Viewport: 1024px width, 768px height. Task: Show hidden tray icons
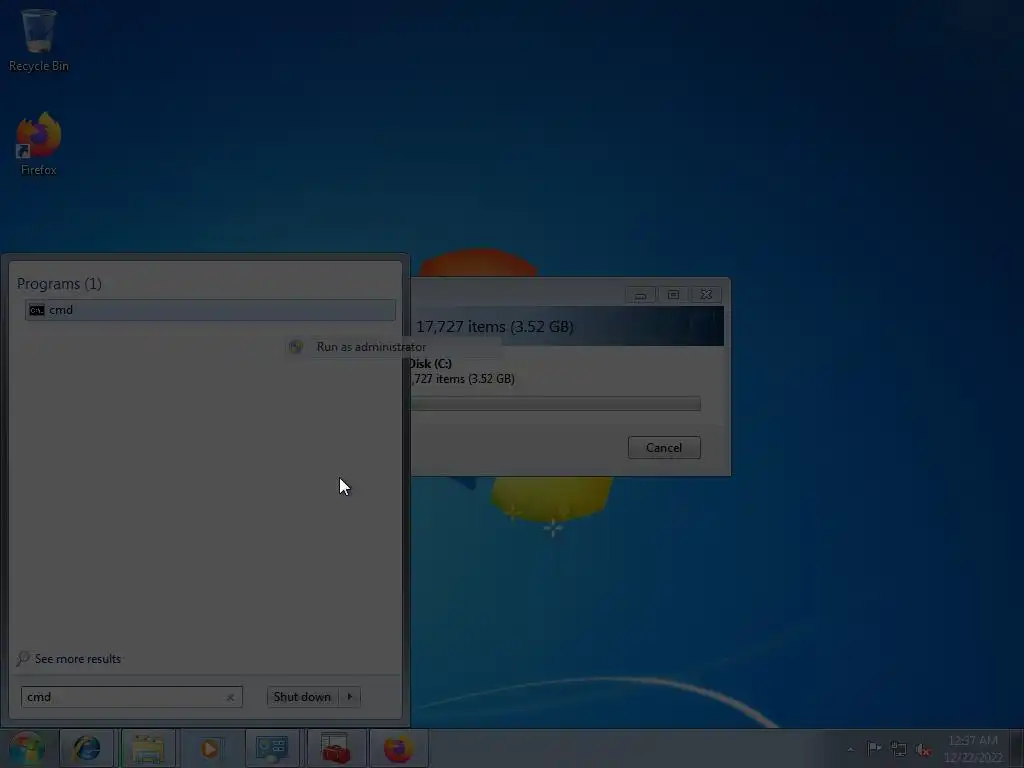850,749
